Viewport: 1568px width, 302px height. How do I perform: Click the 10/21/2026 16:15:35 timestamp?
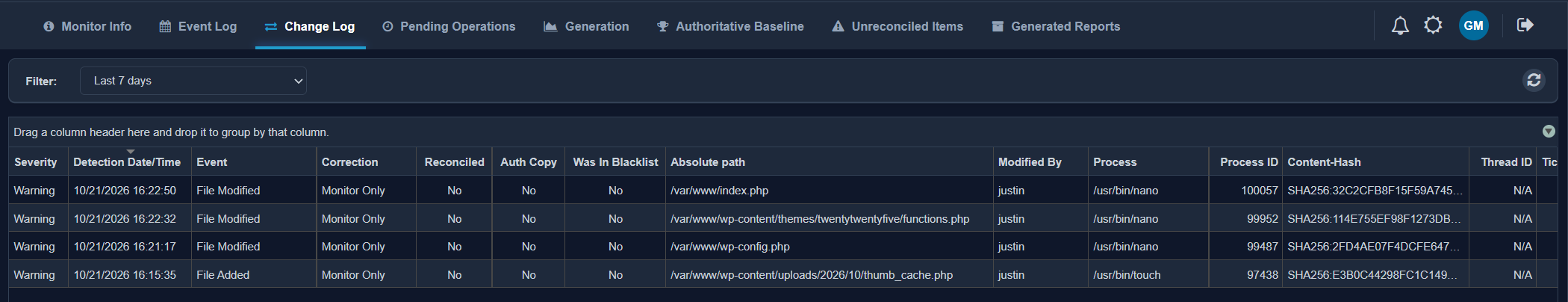coord(125,275)
